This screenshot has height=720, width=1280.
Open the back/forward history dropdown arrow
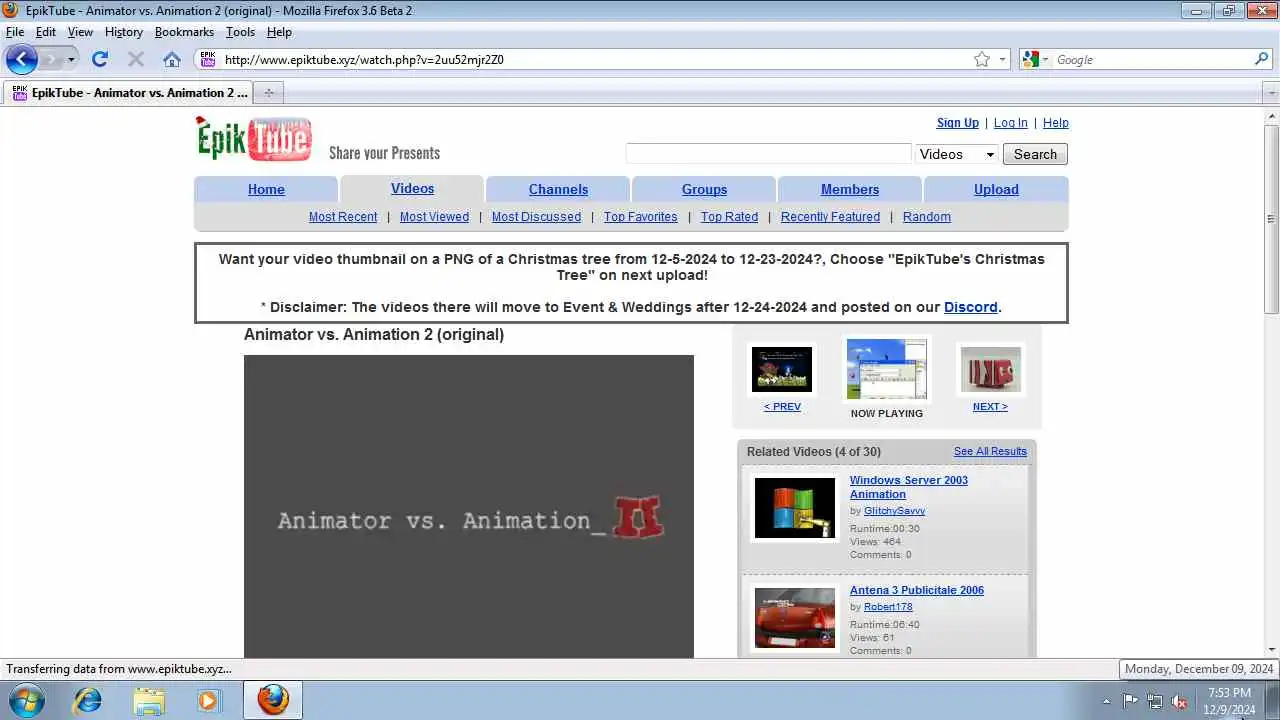(71, 60)
